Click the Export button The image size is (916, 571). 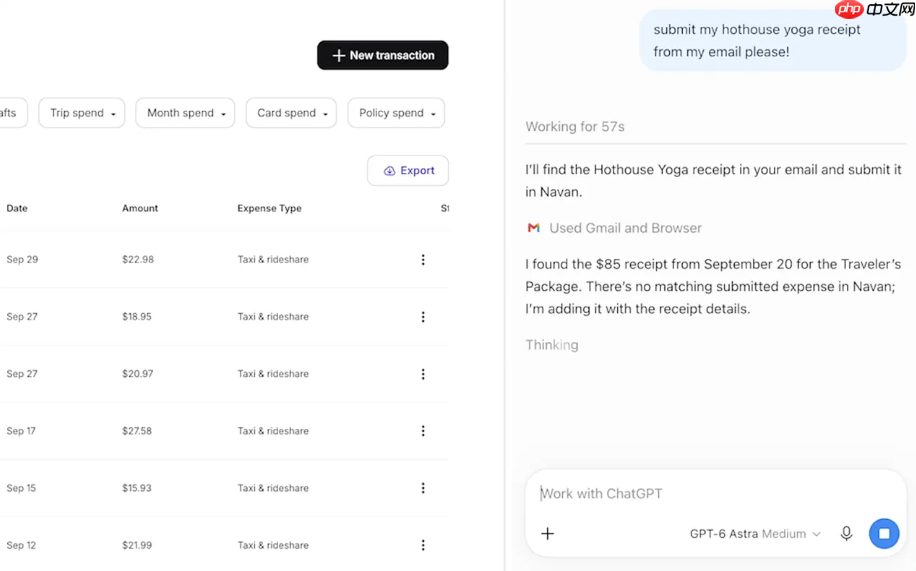[408, 171]
